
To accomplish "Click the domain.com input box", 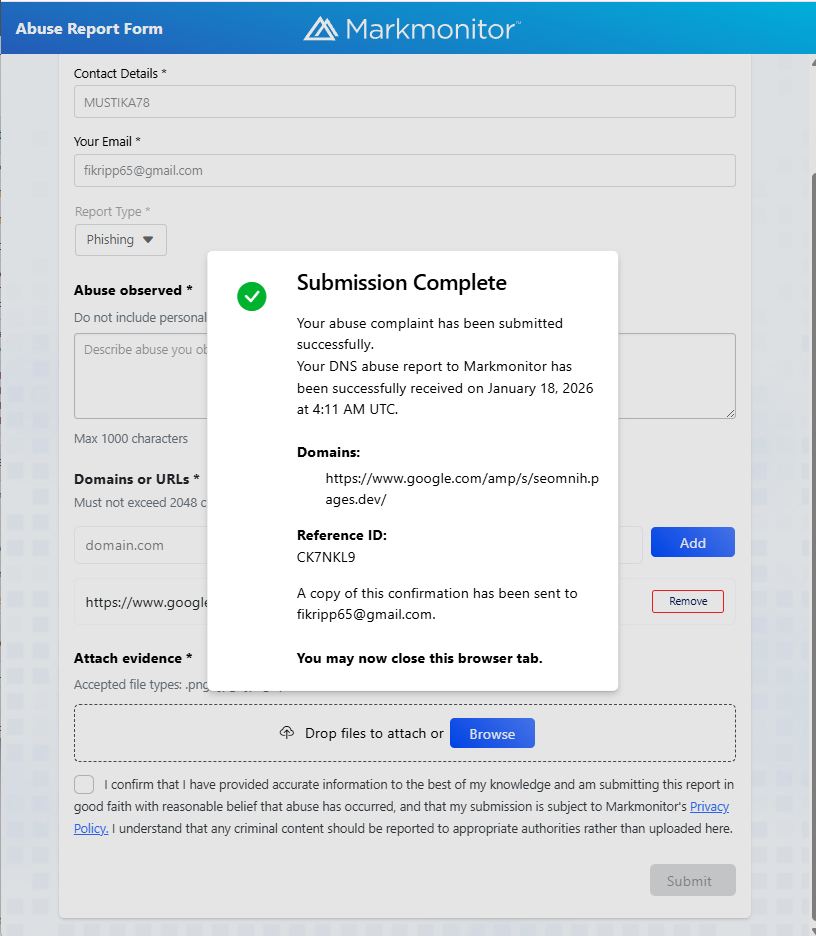I will tap(140, 544).
